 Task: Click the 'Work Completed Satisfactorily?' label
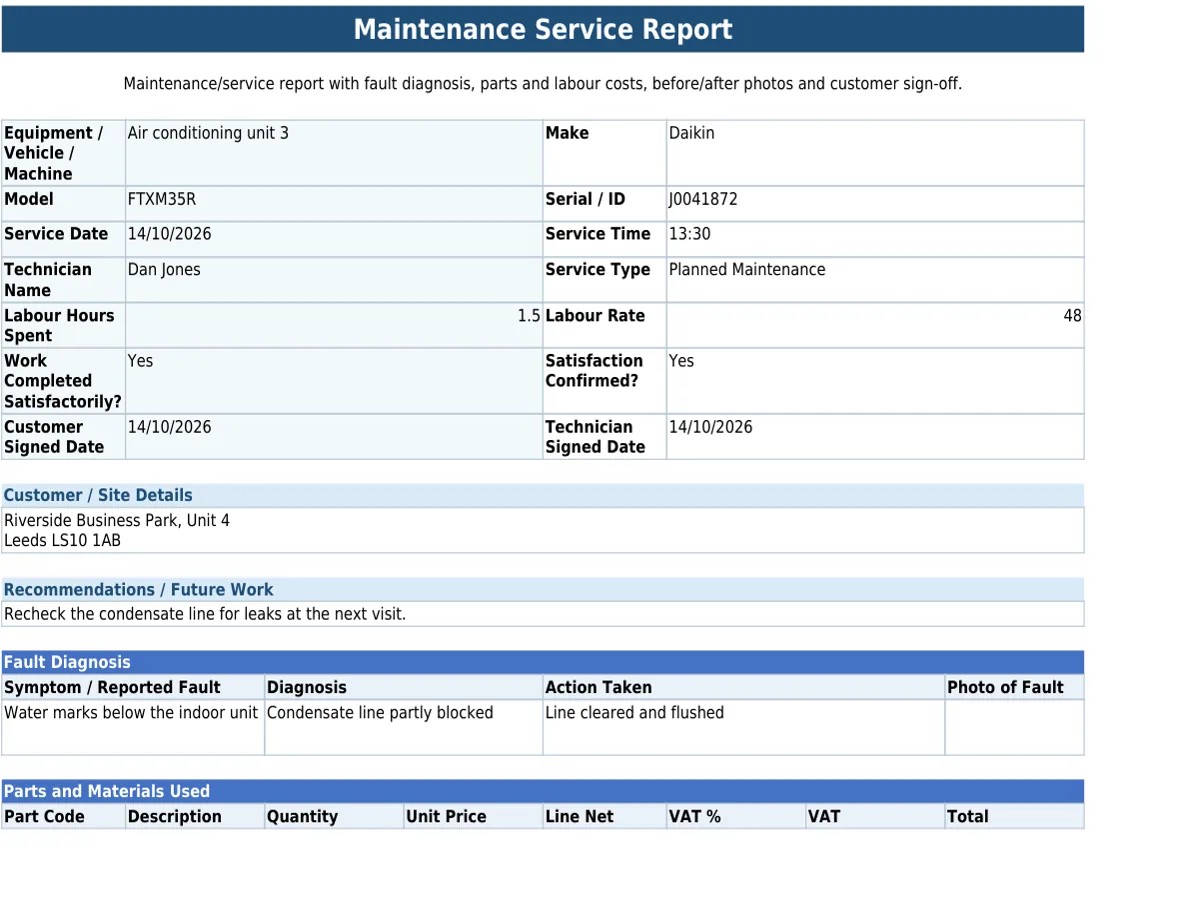[x=63, y=381]
